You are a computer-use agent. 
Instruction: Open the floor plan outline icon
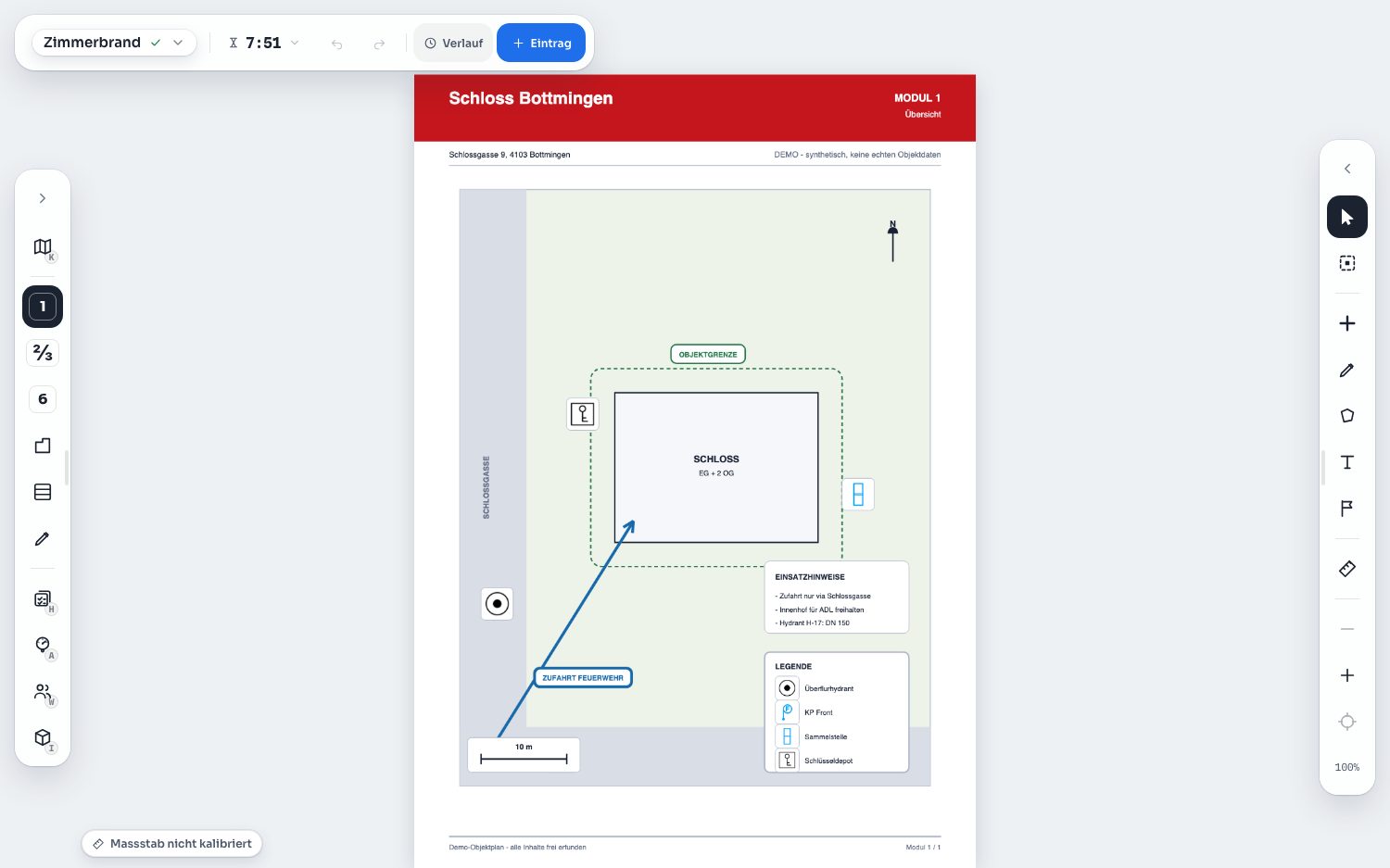click(43, 446)
